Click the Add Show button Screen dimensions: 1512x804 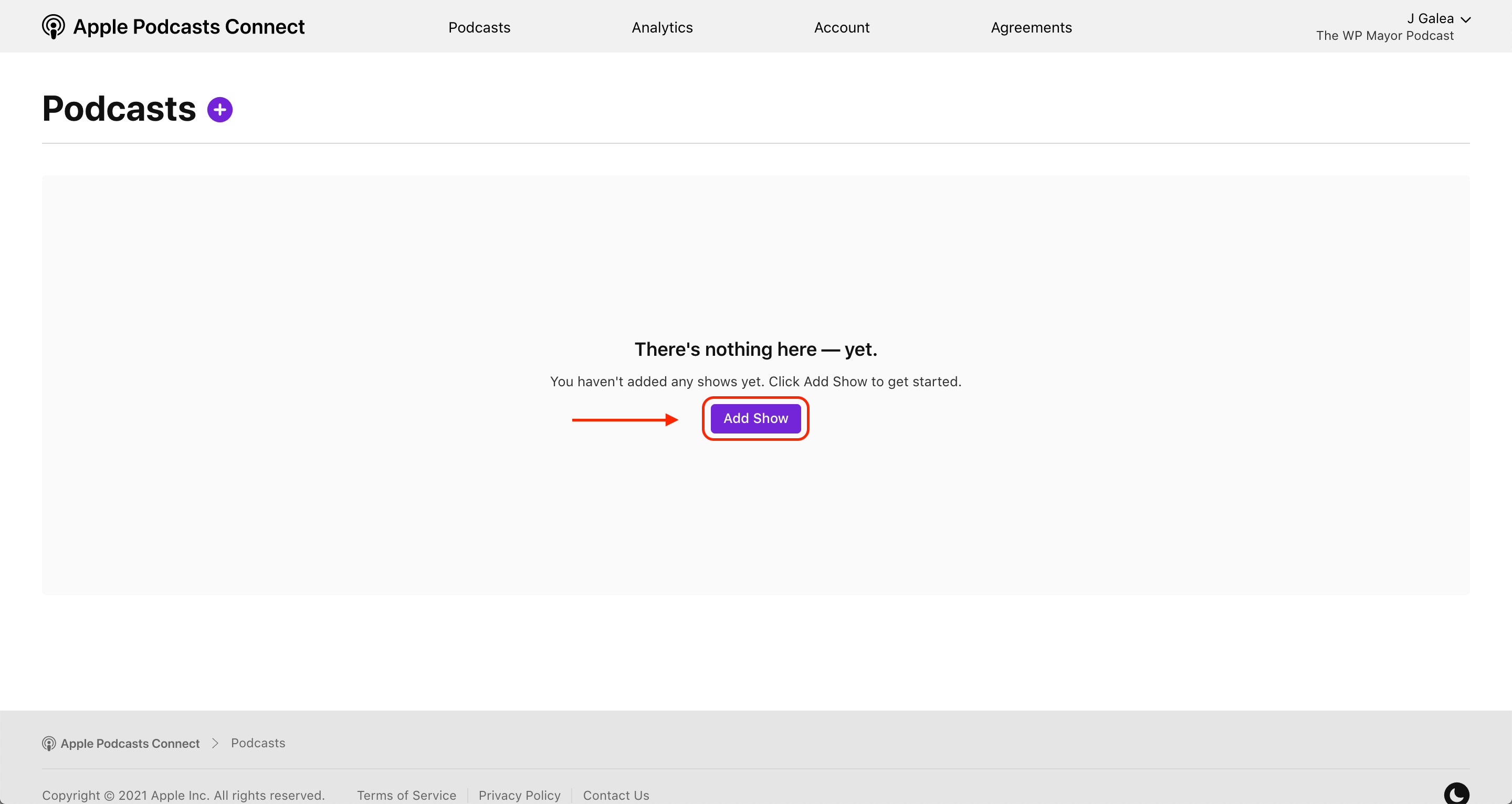(755, 418)
